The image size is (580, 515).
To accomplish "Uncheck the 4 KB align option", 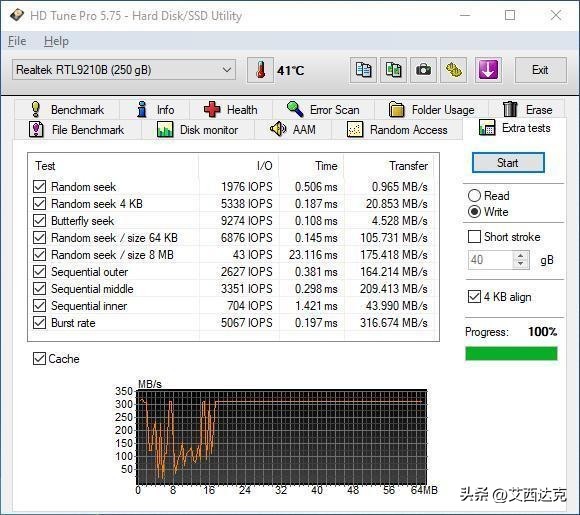I will point(474,297).
